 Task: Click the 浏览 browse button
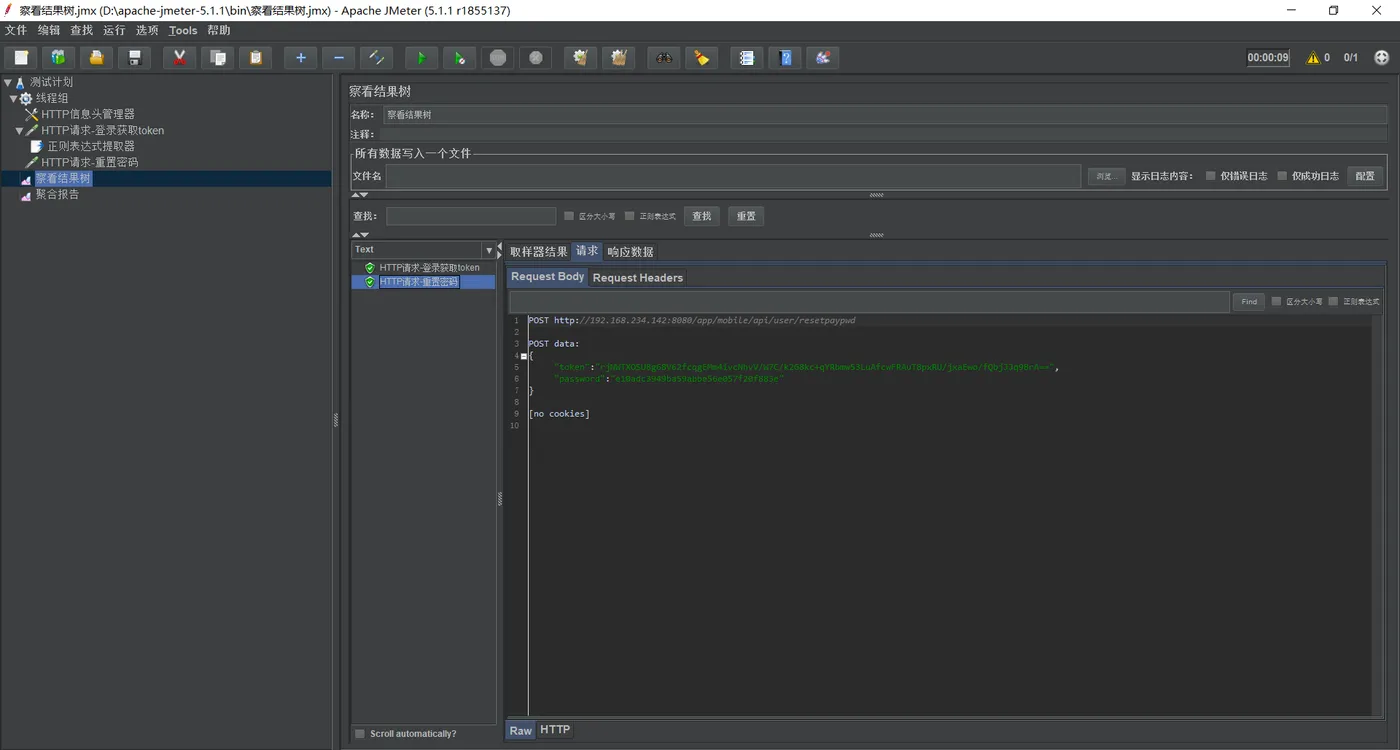tap(1106, 176)
